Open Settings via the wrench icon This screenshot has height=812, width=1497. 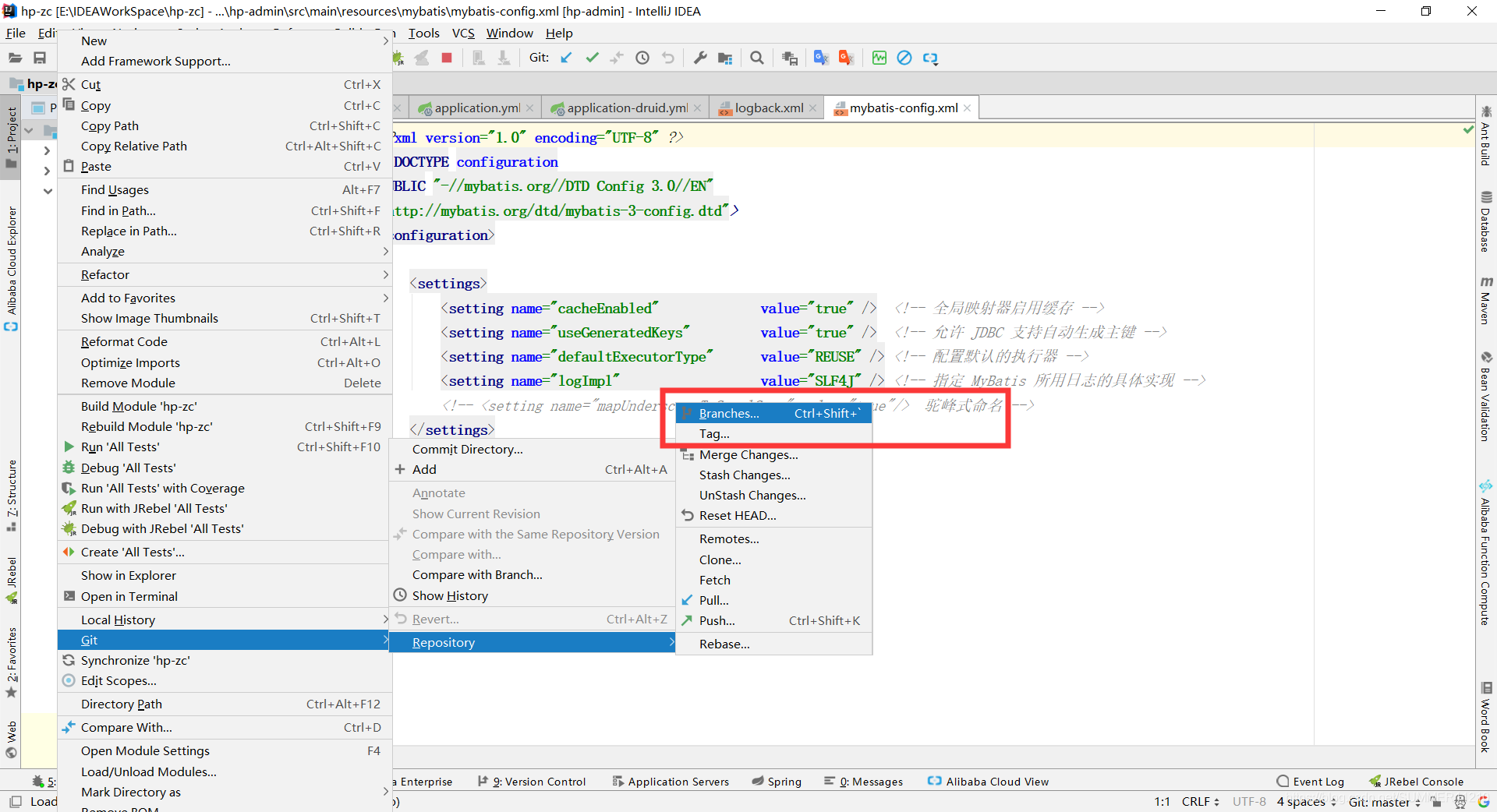(700, 58)
